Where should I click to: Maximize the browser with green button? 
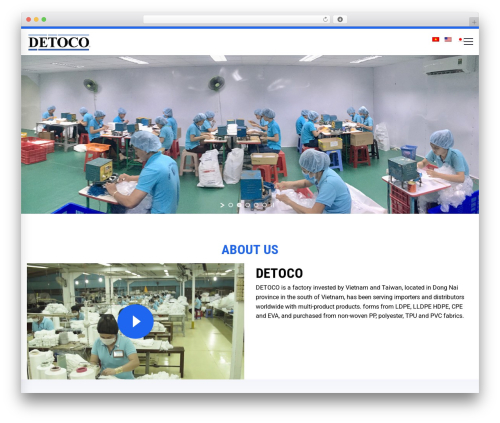(44, 19)
